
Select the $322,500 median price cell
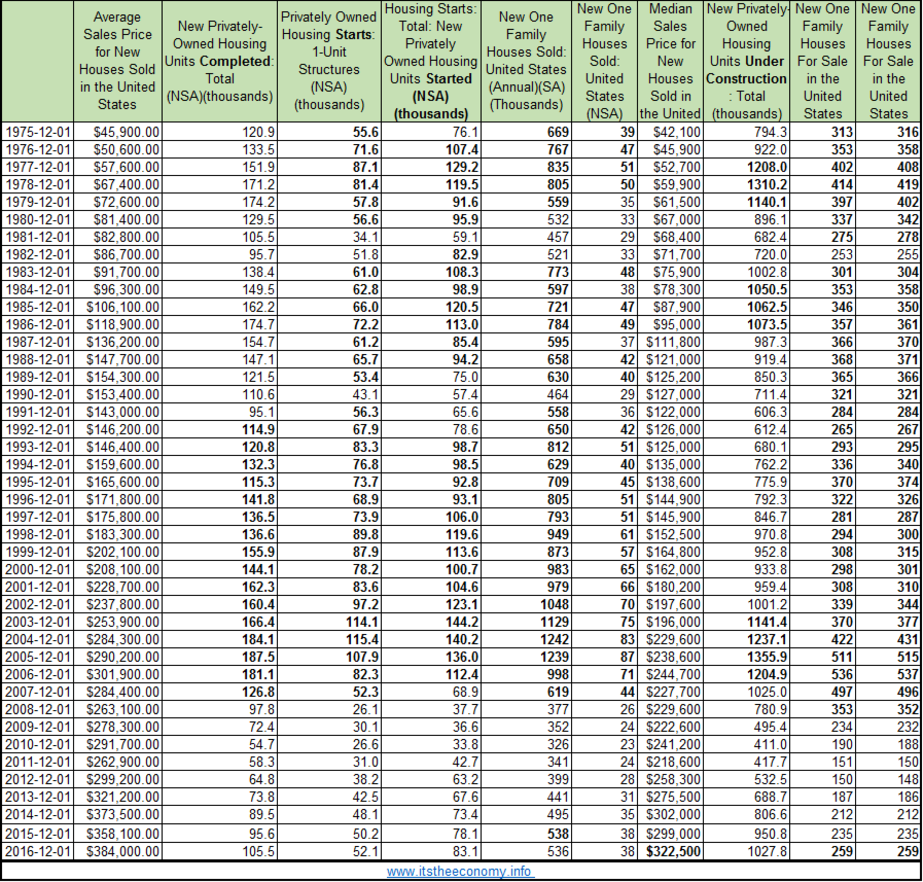(670, 851)
